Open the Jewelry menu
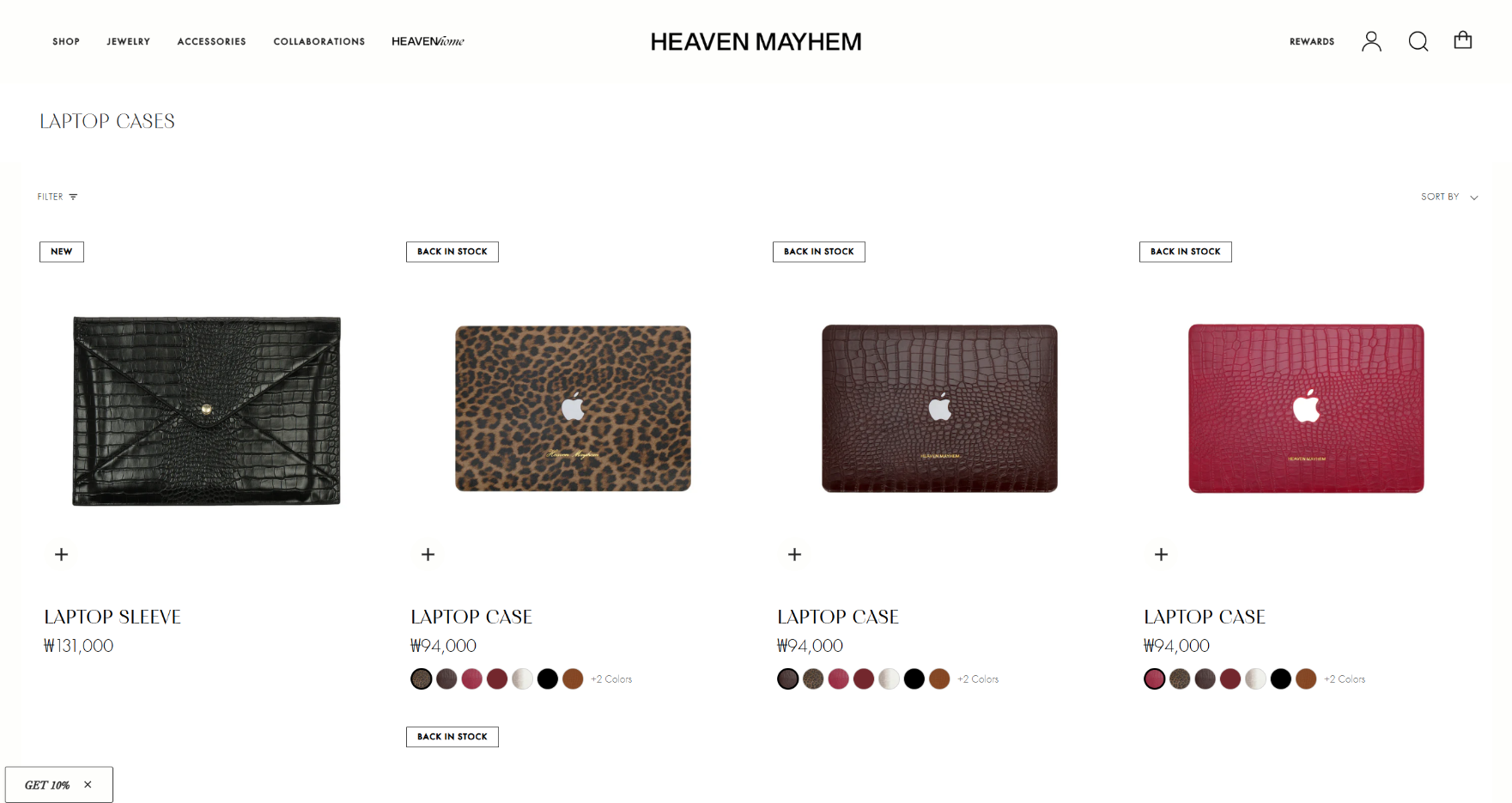 point(129,41)
